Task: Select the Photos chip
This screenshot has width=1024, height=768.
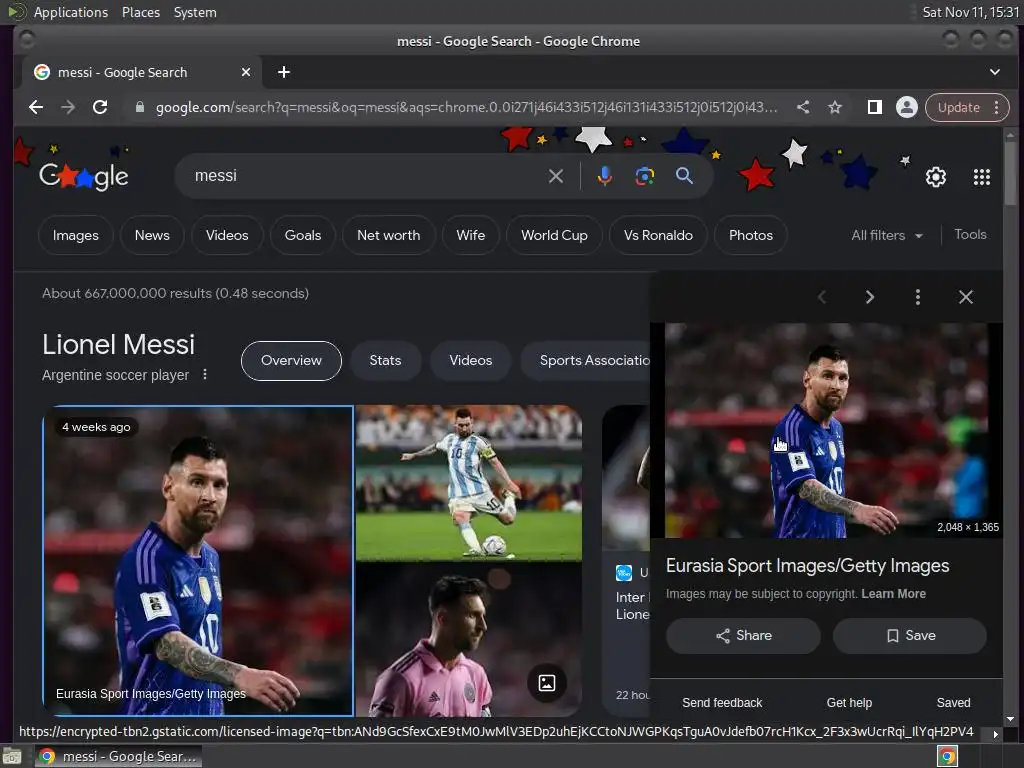Action: tap(751, 235)
